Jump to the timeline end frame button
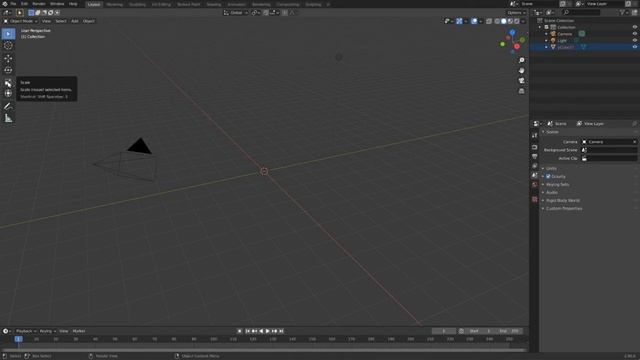640x360 pixels. click(281, 331)
